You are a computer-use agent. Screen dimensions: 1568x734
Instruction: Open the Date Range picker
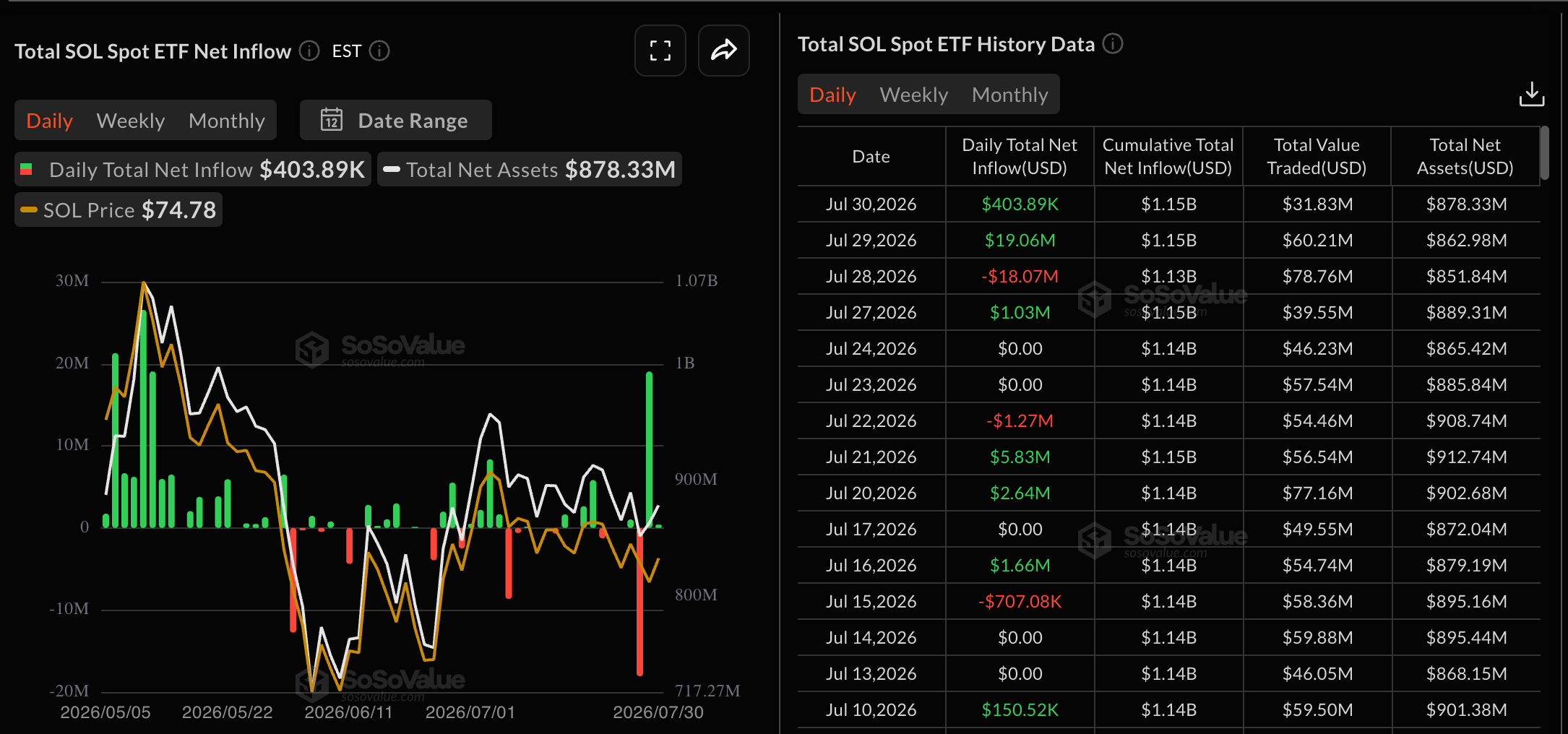click(396, 120)
